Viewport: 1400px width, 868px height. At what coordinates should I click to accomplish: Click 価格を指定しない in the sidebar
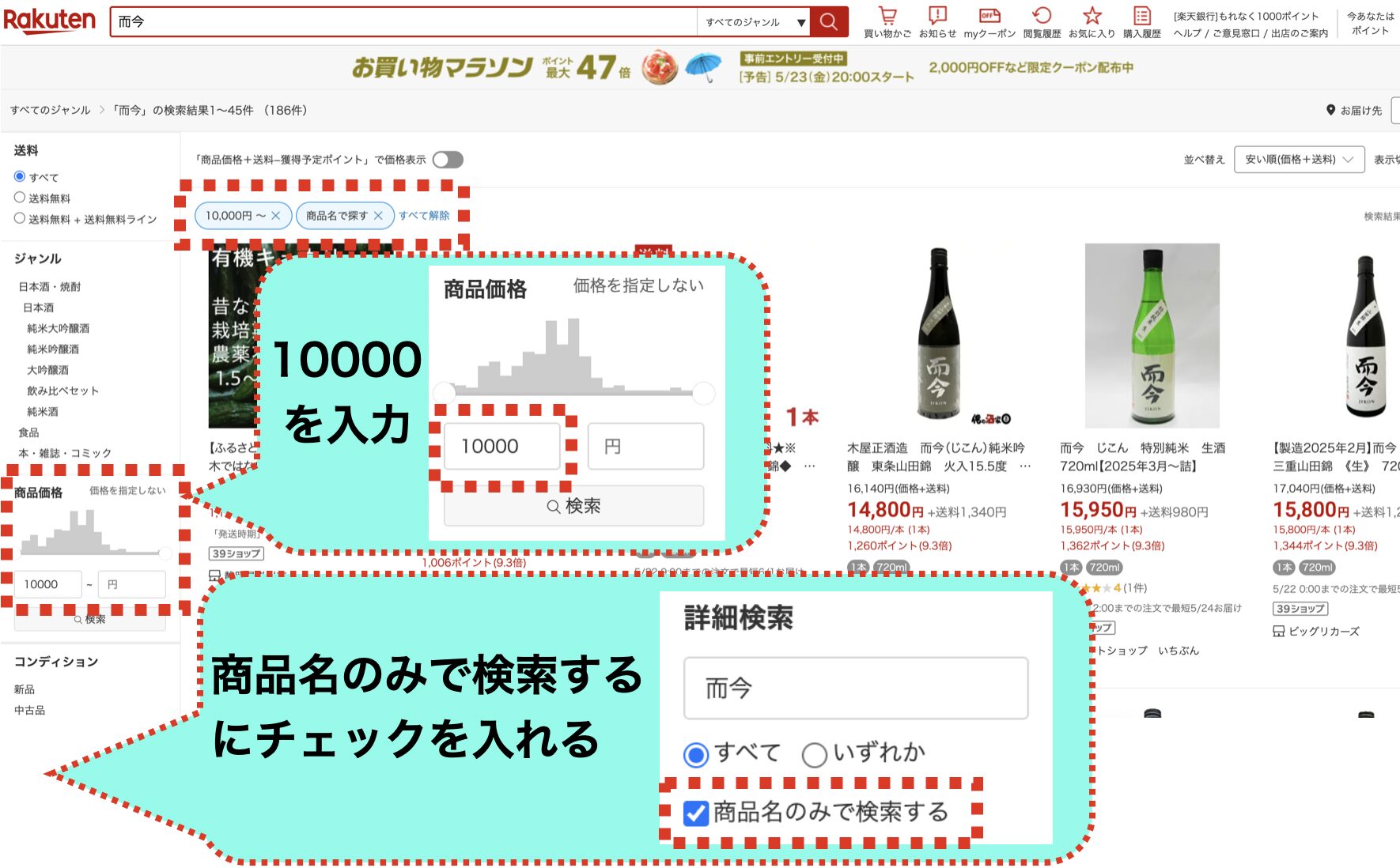click(127, 490)
